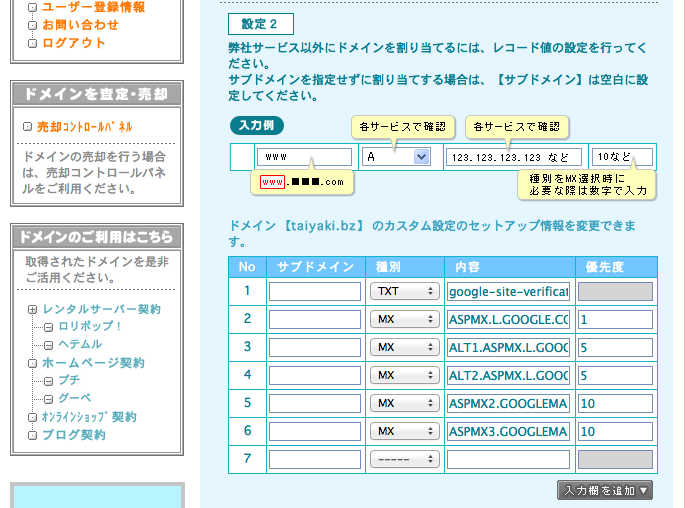Click the 内容 column header

[510, 267]
